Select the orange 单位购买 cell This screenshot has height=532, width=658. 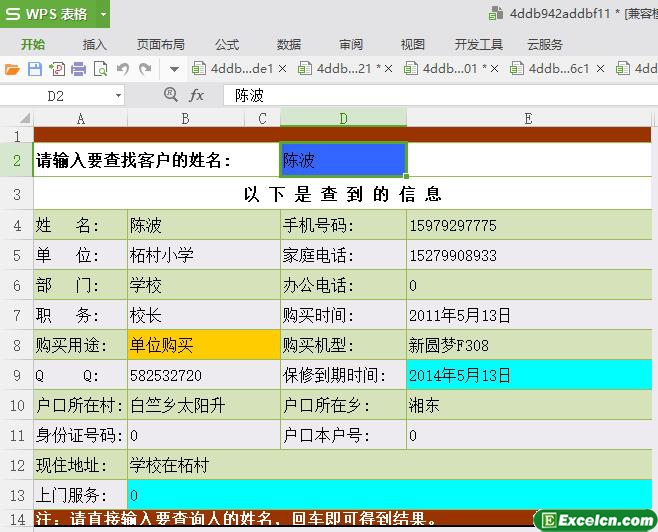[203, 345]
